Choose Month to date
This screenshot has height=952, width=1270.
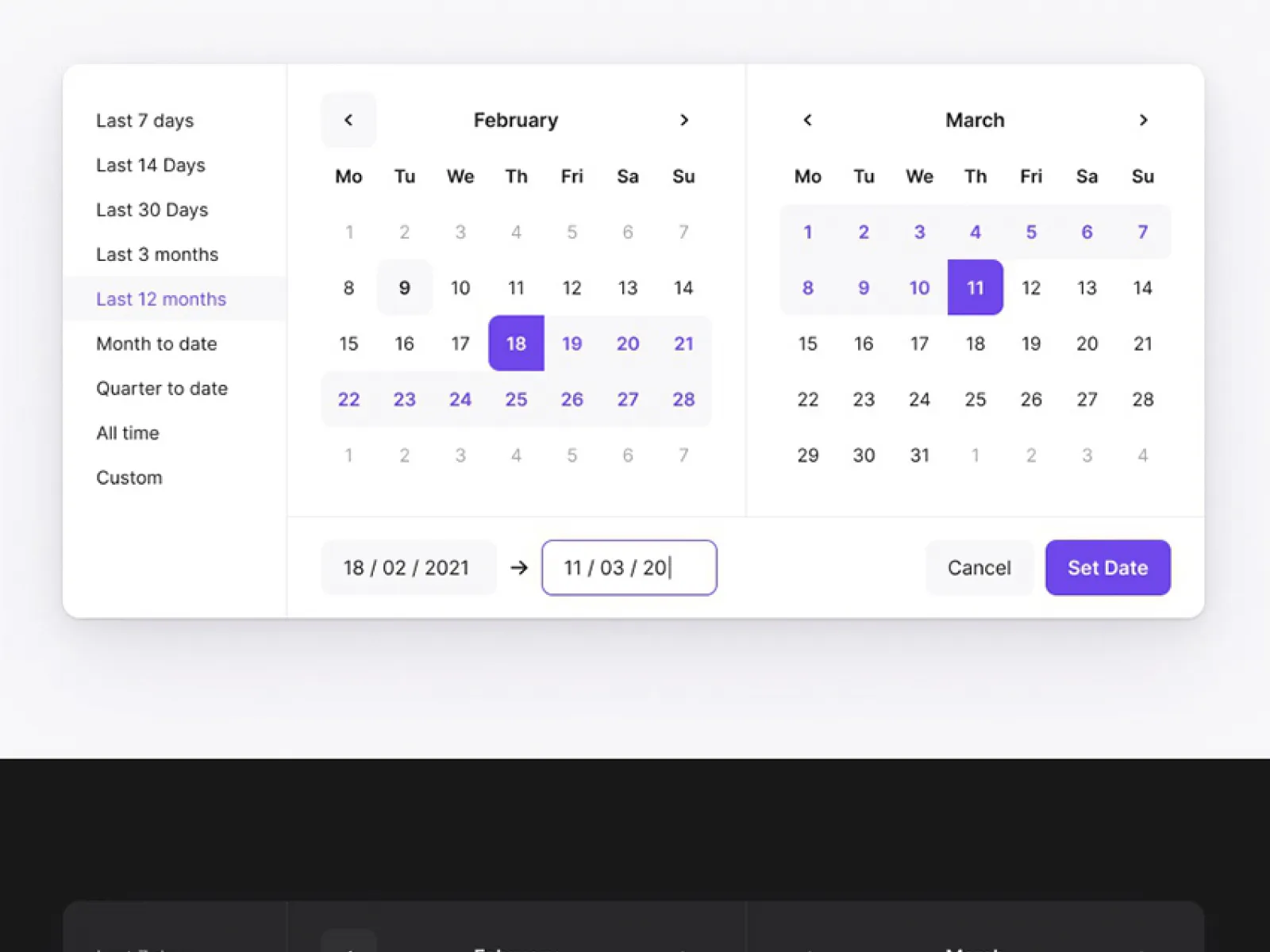click(156, 344)
